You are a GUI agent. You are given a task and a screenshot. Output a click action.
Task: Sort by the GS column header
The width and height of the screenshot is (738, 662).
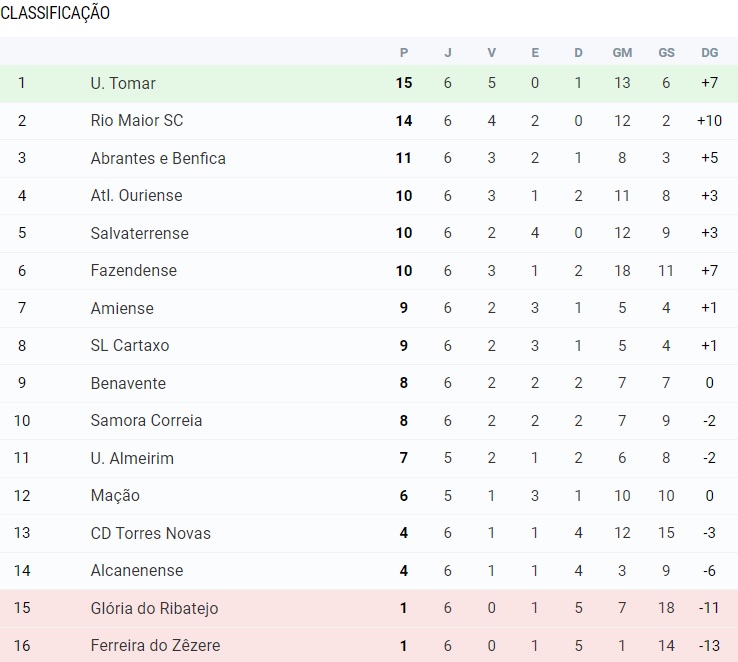pos(666,53)
